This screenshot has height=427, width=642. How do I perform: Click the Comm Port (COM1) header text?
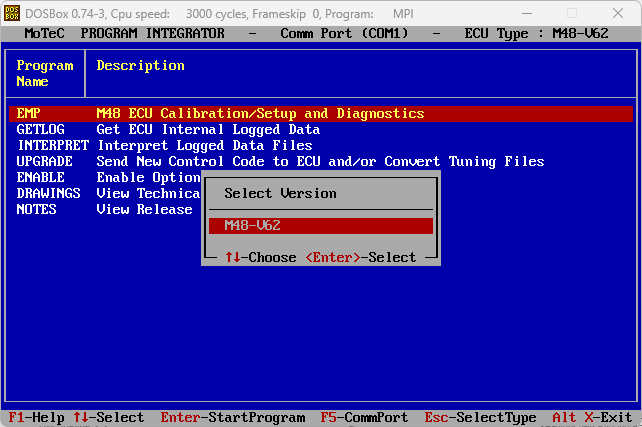(x=344, y=33)
